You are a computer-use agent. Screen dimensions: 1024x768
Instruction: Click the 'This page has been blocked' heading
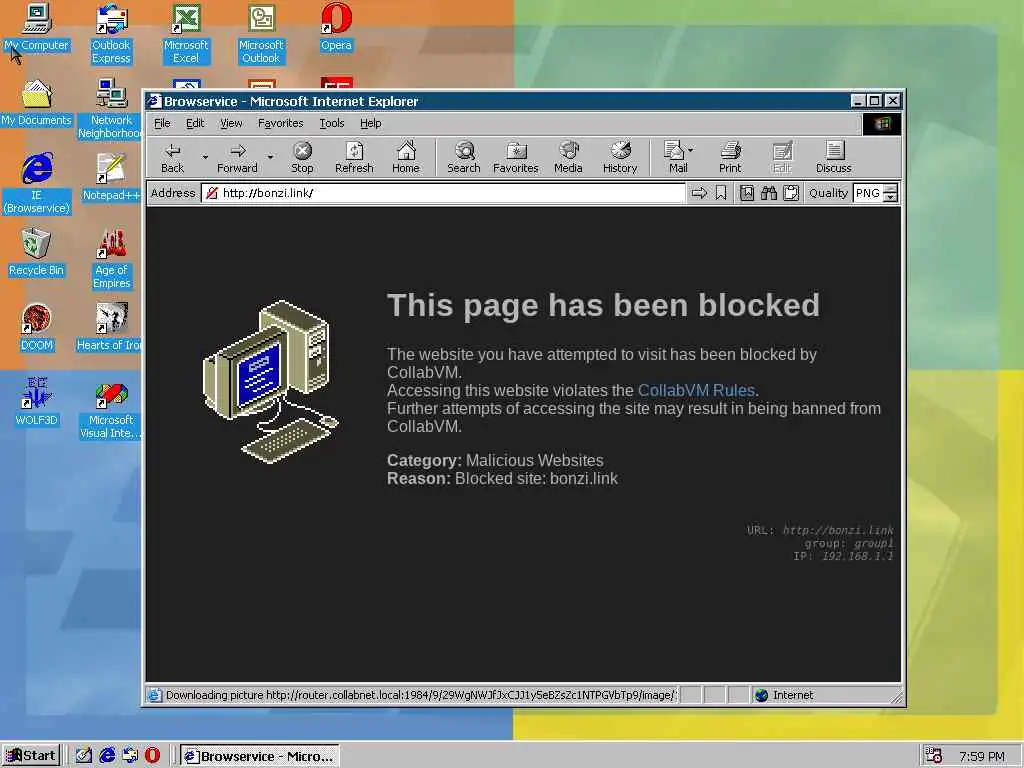(x=603, y=305)
